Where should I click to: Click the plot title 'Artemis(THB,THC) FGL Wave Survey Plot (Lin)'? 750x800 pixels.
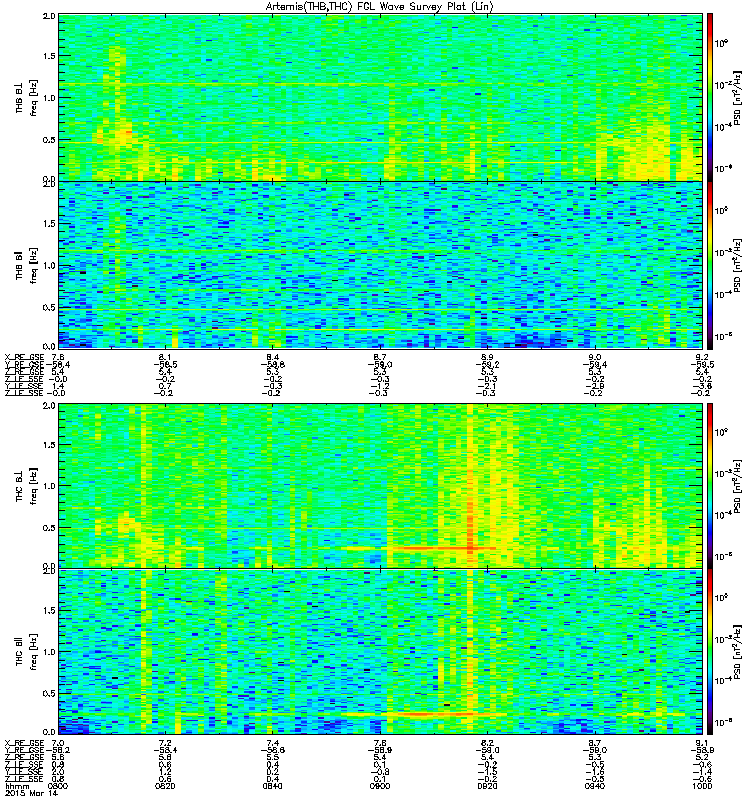pos(380,7)
